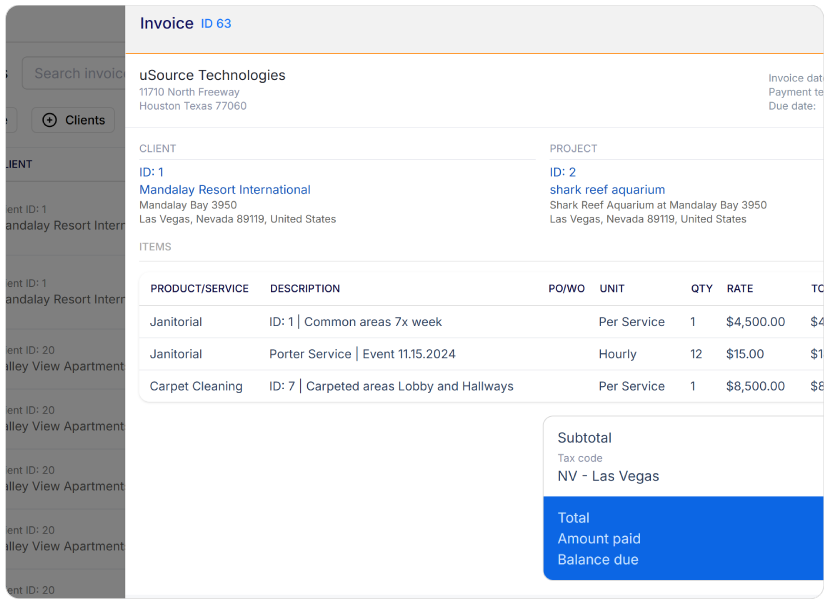
Task: Select the Carpet Cleaning product cell
Action: [196, 387]
